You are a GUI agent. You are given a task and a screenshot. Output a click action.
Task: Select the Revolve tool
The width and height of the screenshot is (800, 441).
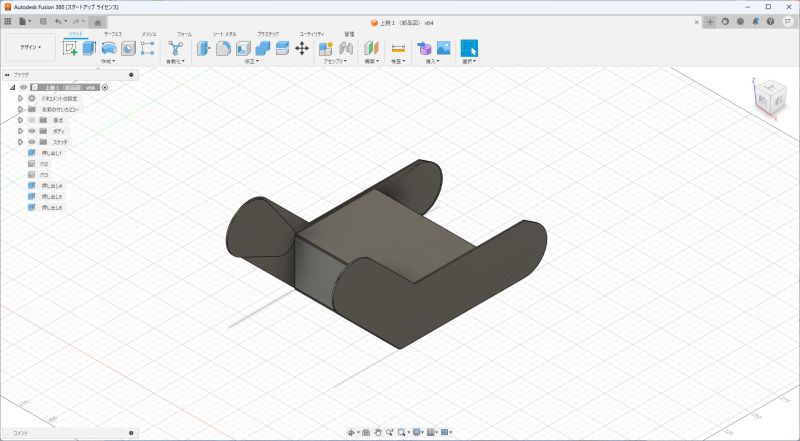(x=109, y=48)
